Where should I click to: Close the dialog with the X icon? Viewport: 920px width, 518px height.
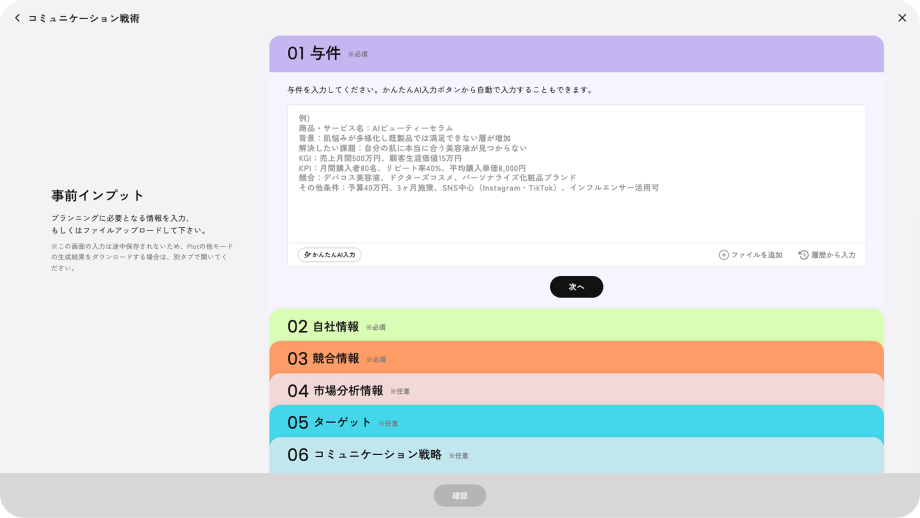pos(902,18)
